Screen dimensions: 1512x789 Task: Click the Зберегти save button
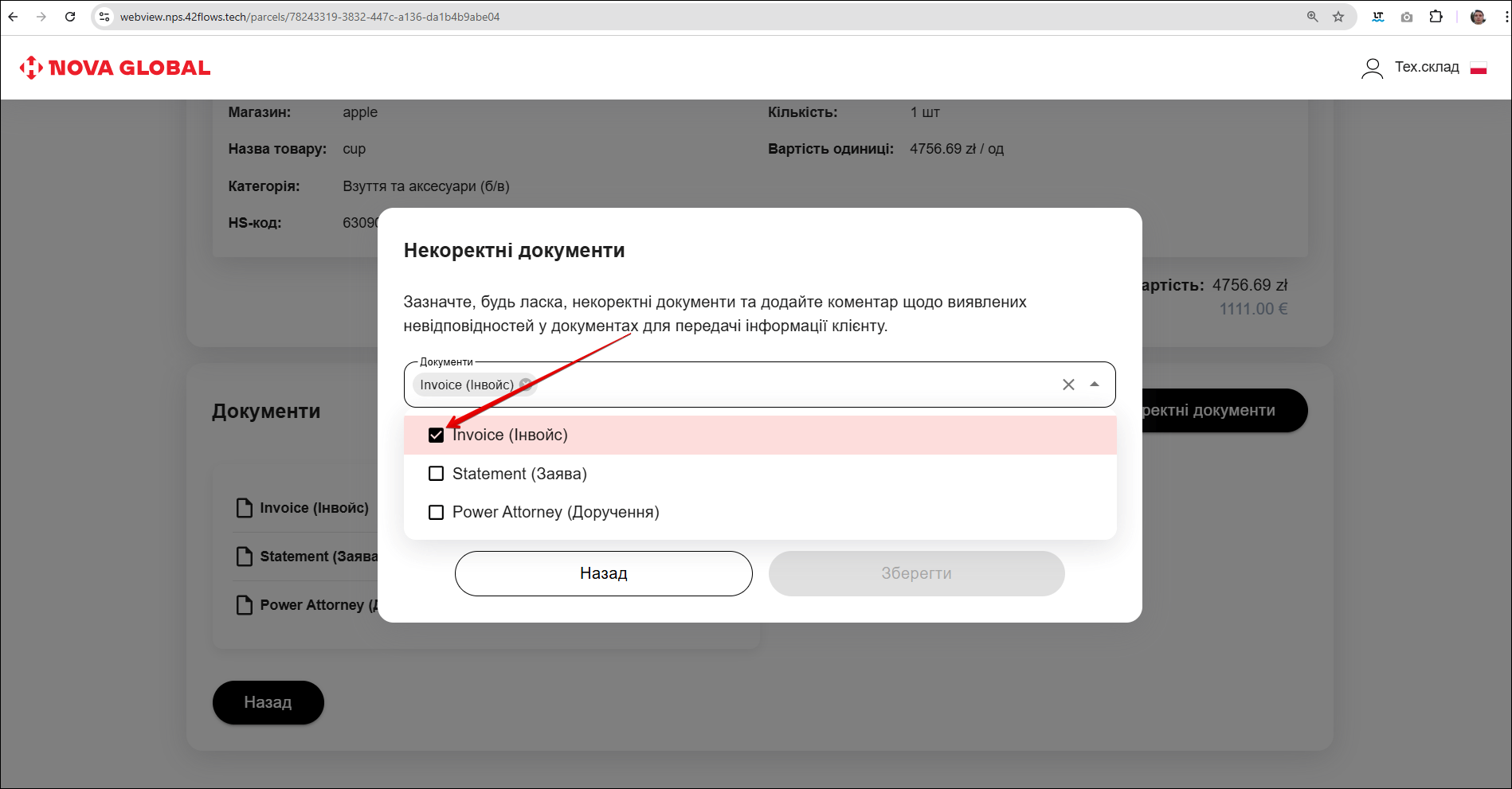[916, 573]
